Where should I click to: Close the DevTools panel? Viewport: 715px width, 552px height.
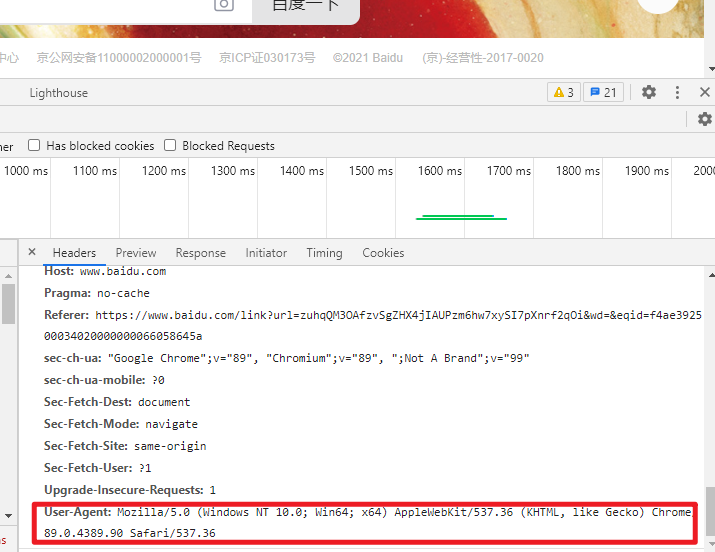705,93
